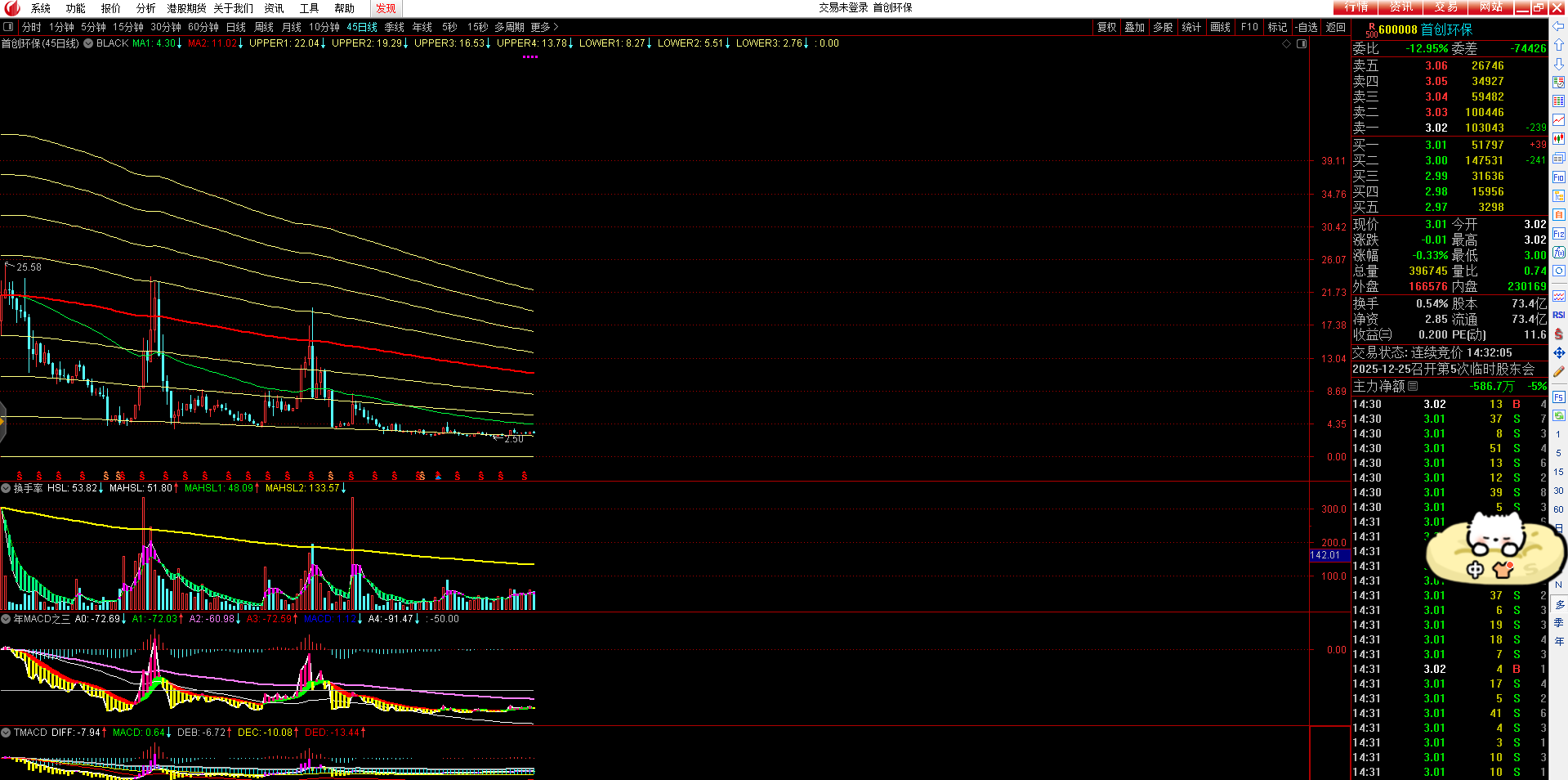Click the F10 company info sidebar icon
The height and width of the screenshot is (780, 1568).
click(x=1558, y=177)
